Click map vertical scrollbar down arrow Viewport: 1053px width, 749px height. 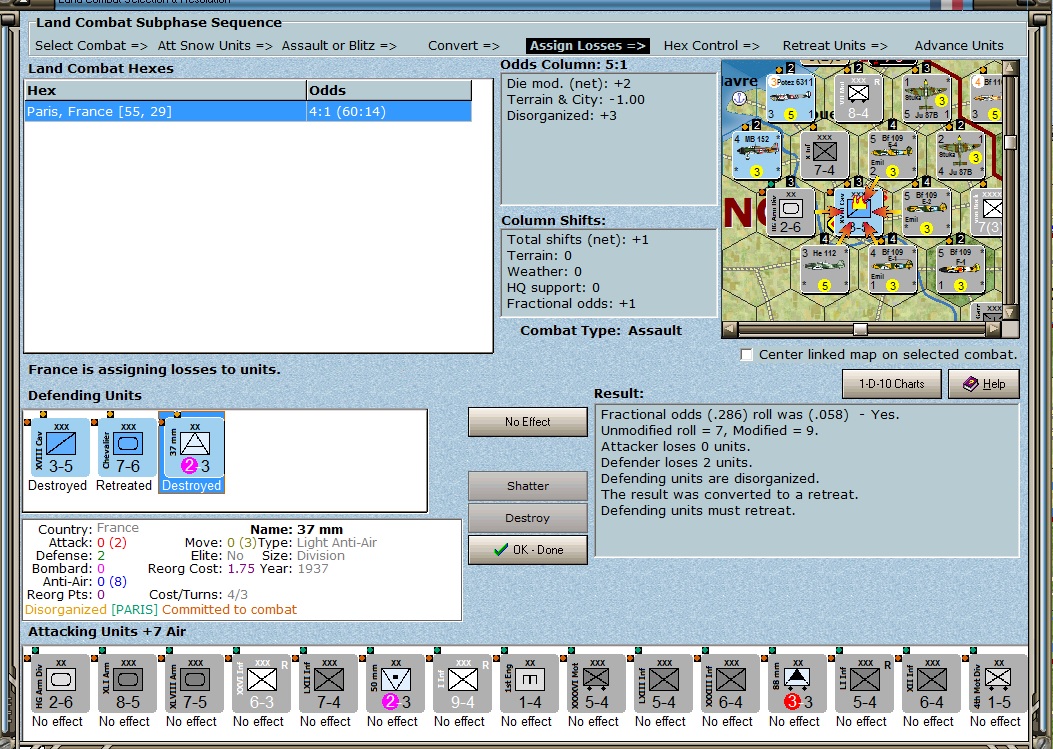tap(1010, 314)
